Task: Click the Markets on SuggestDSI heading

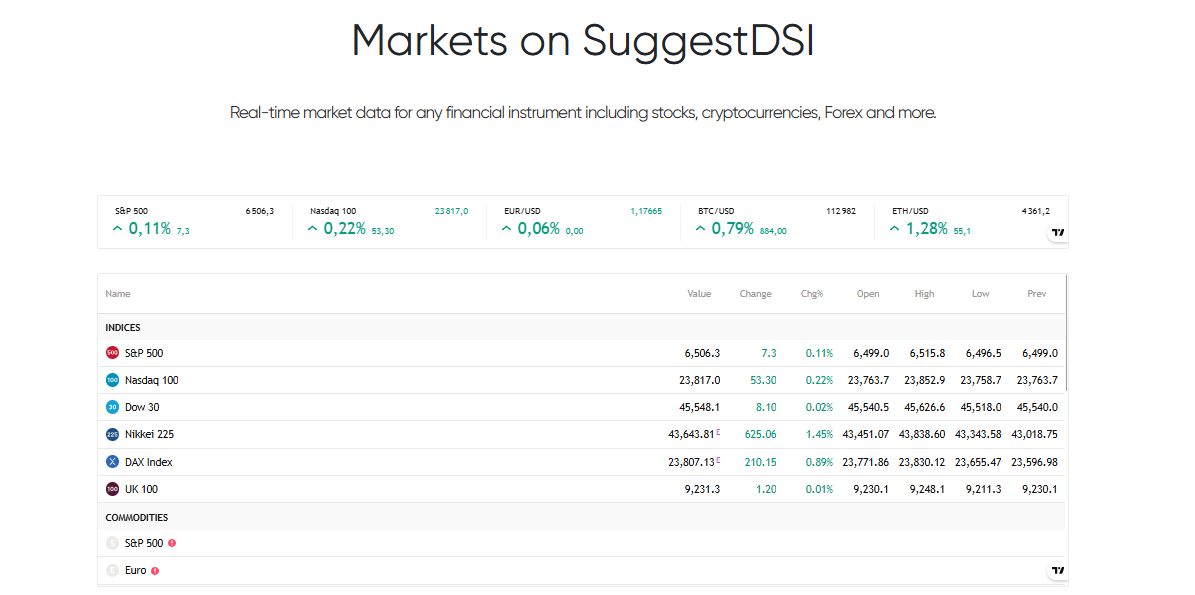Action: pyautogui.click(x=583, y=40)
